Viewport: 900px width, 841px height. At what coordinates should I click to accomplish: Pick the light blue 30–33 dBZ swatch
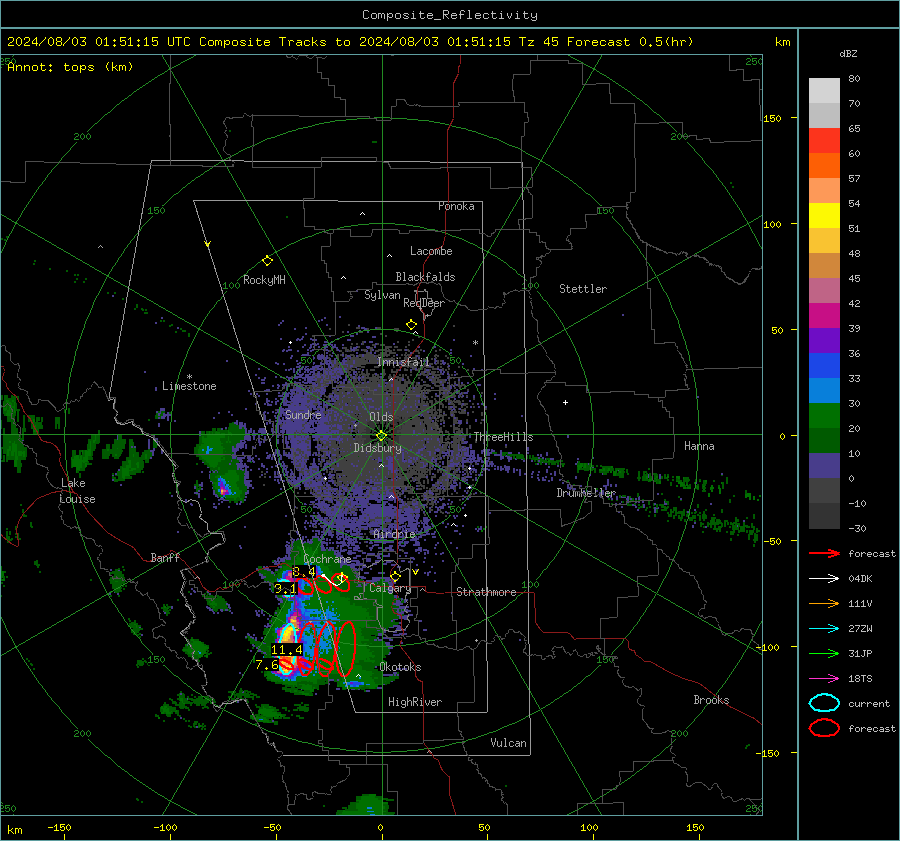point(824,391)
